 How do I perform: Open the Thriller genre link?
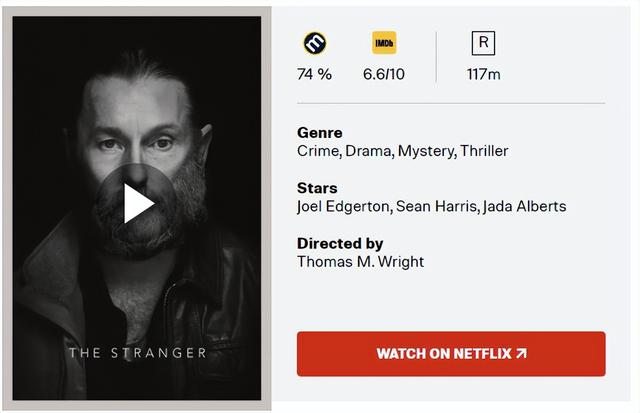484,151
